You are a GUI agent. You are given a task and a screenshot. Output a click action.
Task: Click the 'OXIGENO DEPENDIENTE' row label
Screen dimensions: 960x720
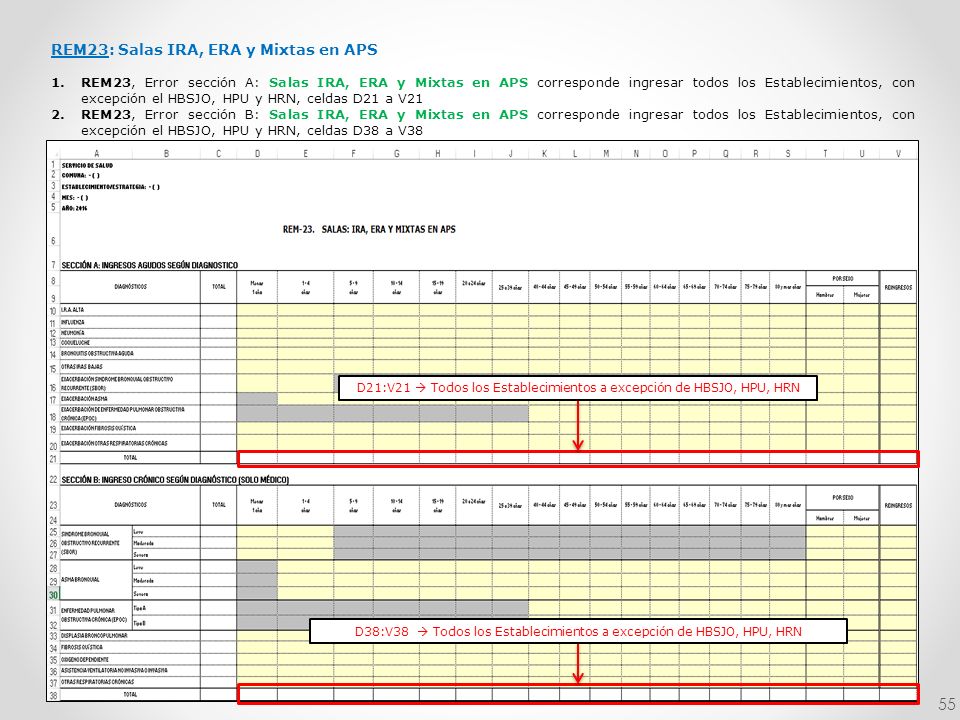click(84, 659)
